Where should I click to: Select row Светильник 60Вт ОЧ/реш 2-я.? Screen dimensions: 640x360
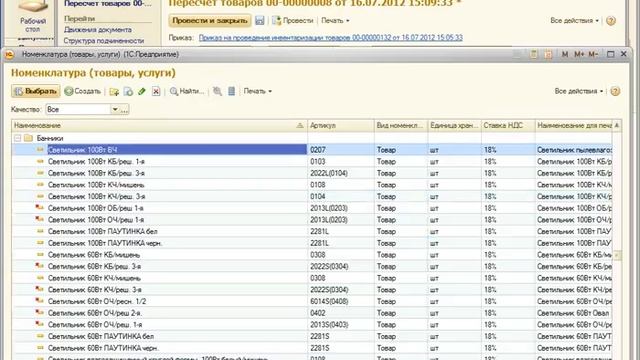point(312,313)
